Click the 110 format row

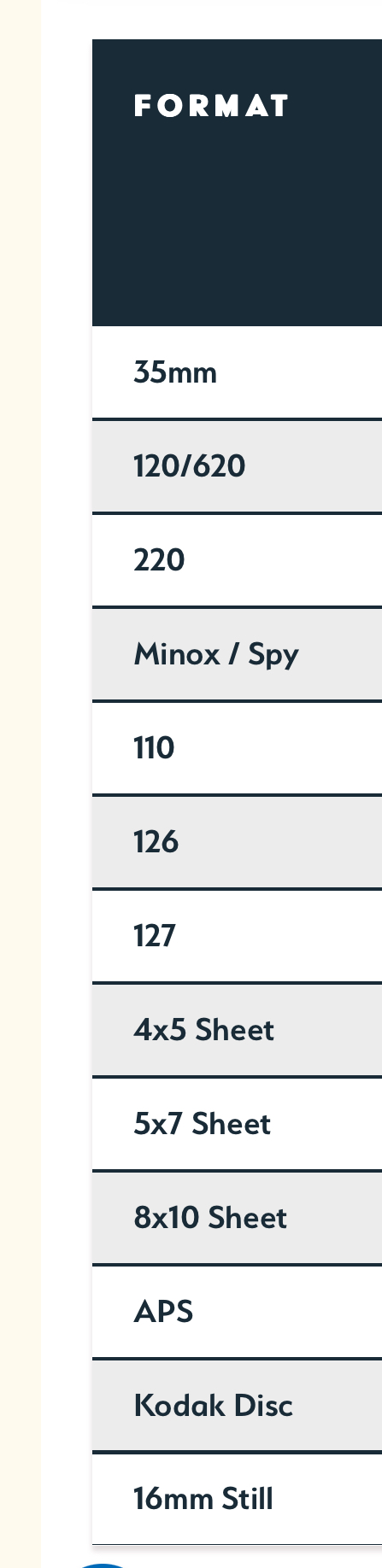tap(237, 748)
